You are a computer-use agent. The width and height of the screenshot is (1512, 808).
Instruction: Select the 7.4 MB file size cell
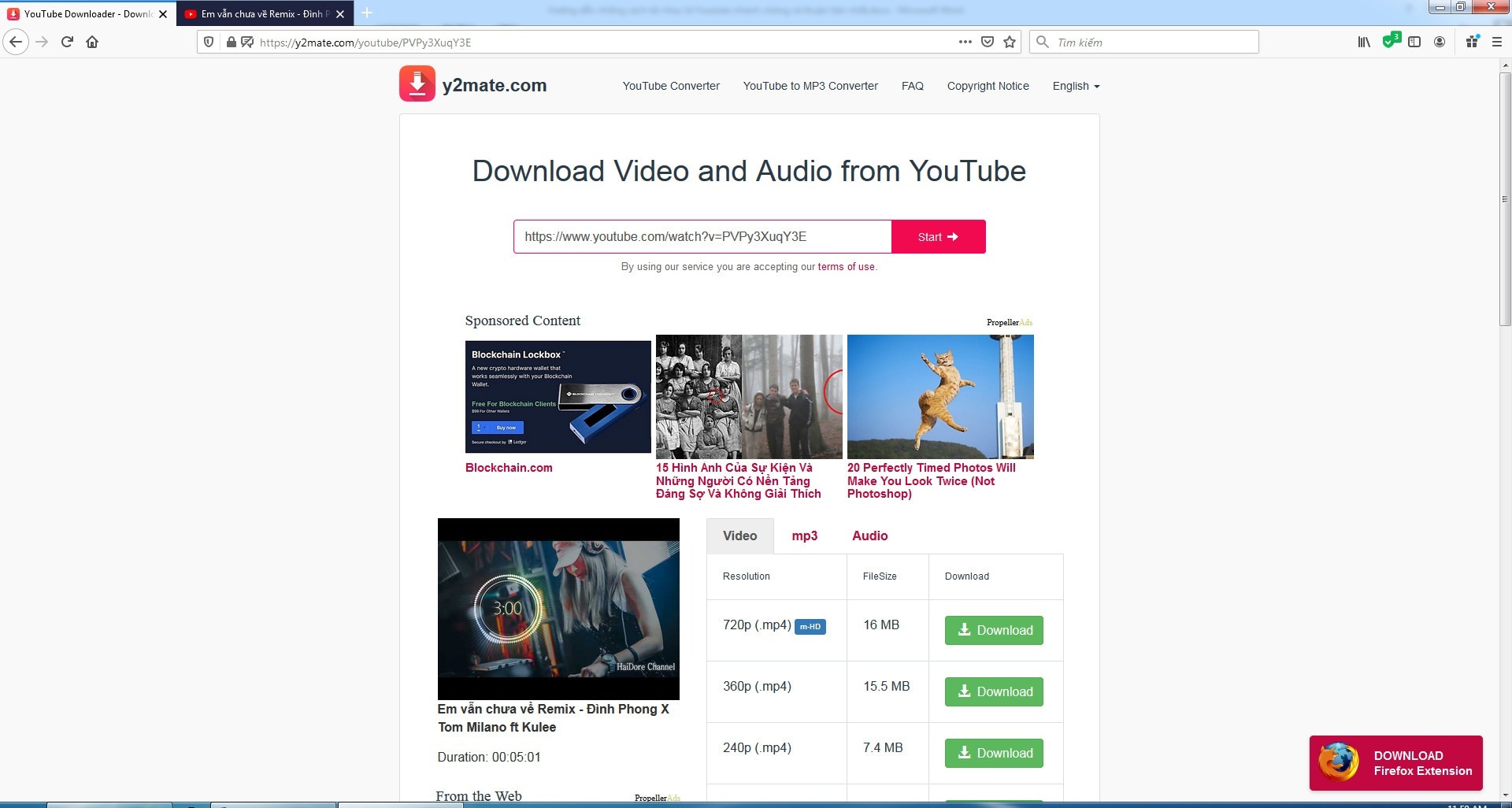[x=887, y=753]
